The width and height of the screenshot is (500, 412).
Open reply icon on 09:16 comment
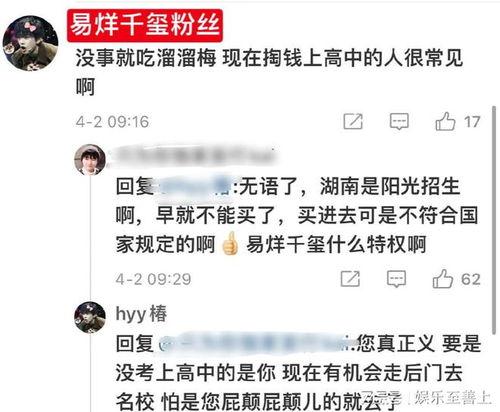[399, 121]
